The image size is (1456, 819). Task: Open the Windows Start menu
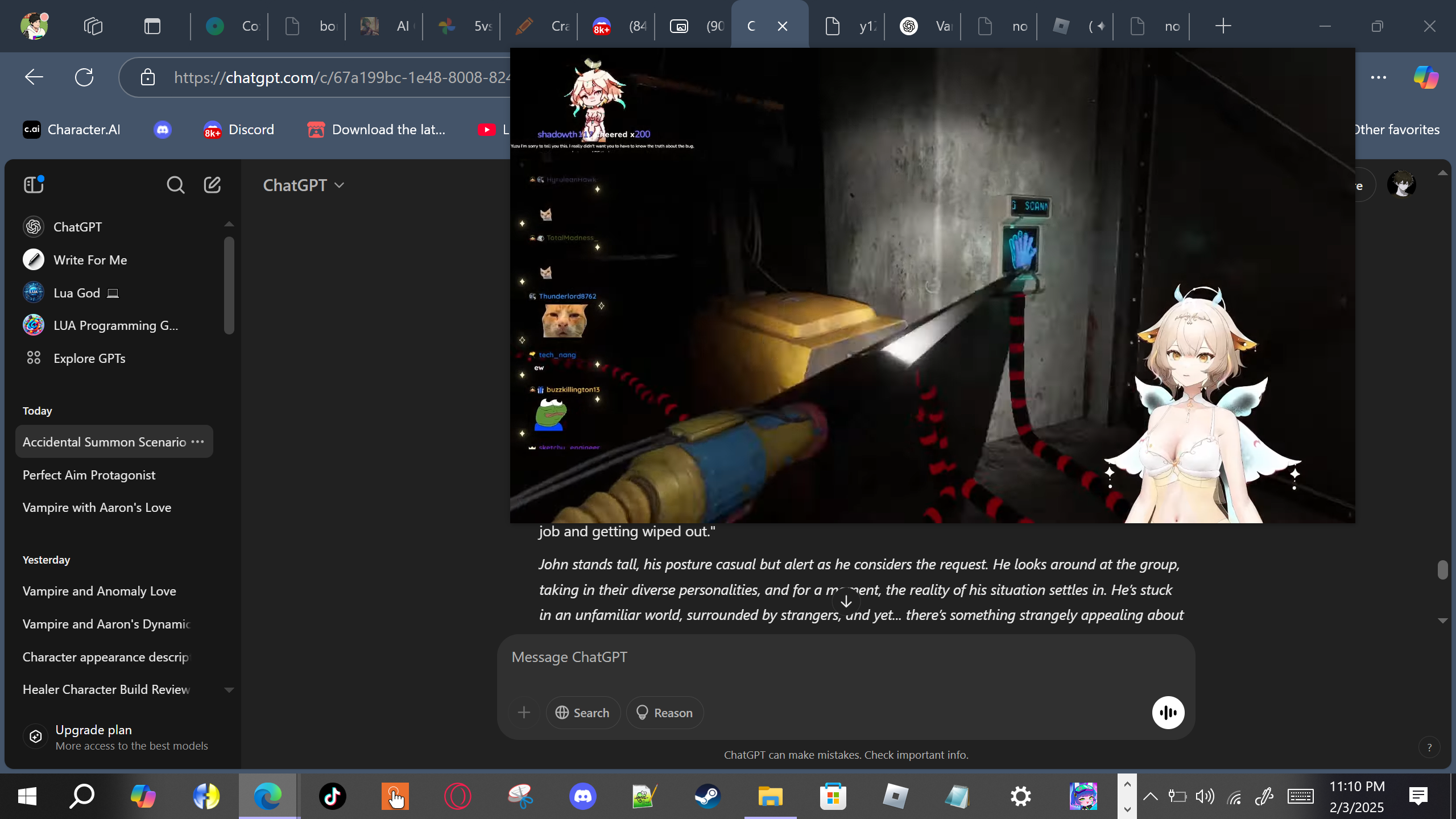pyautogui.click(x=27, y=796)
